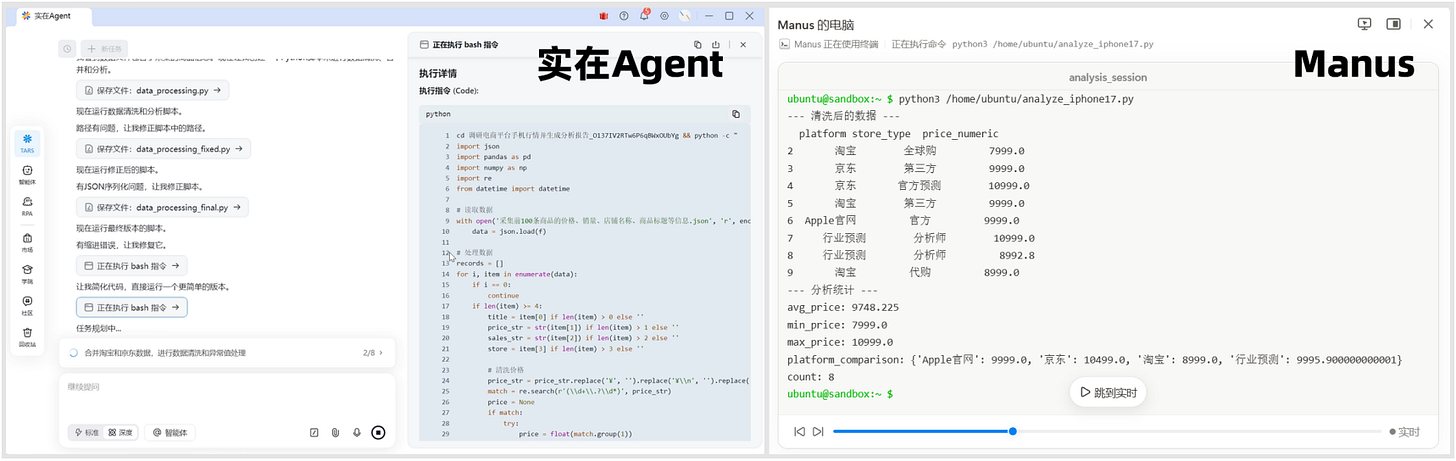Open the 智能体 sidebar icon
This screenshot has width=1456, height=461.
pos(27,174)
